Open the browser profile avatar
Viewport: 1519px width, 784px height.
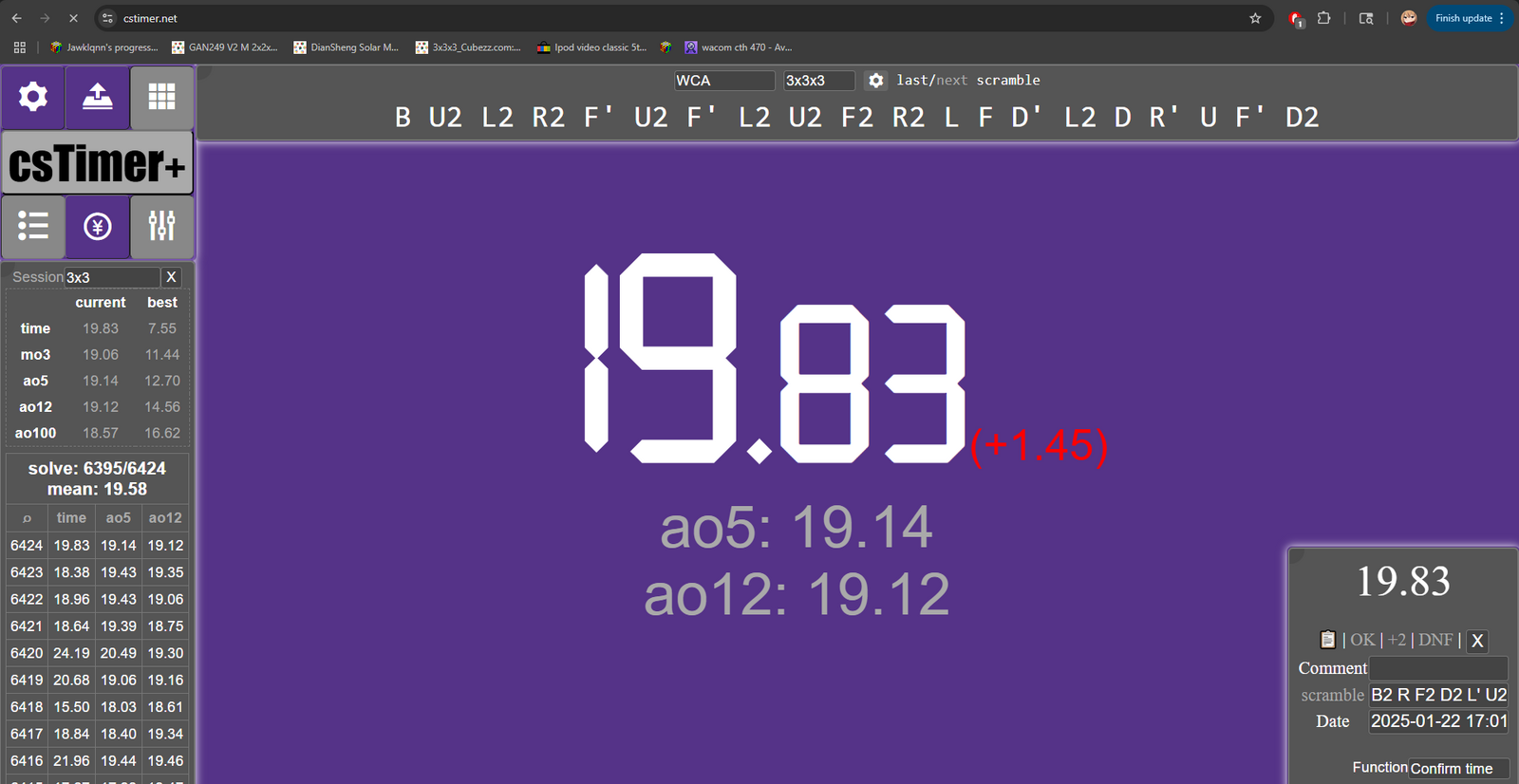coord(1409,18)
